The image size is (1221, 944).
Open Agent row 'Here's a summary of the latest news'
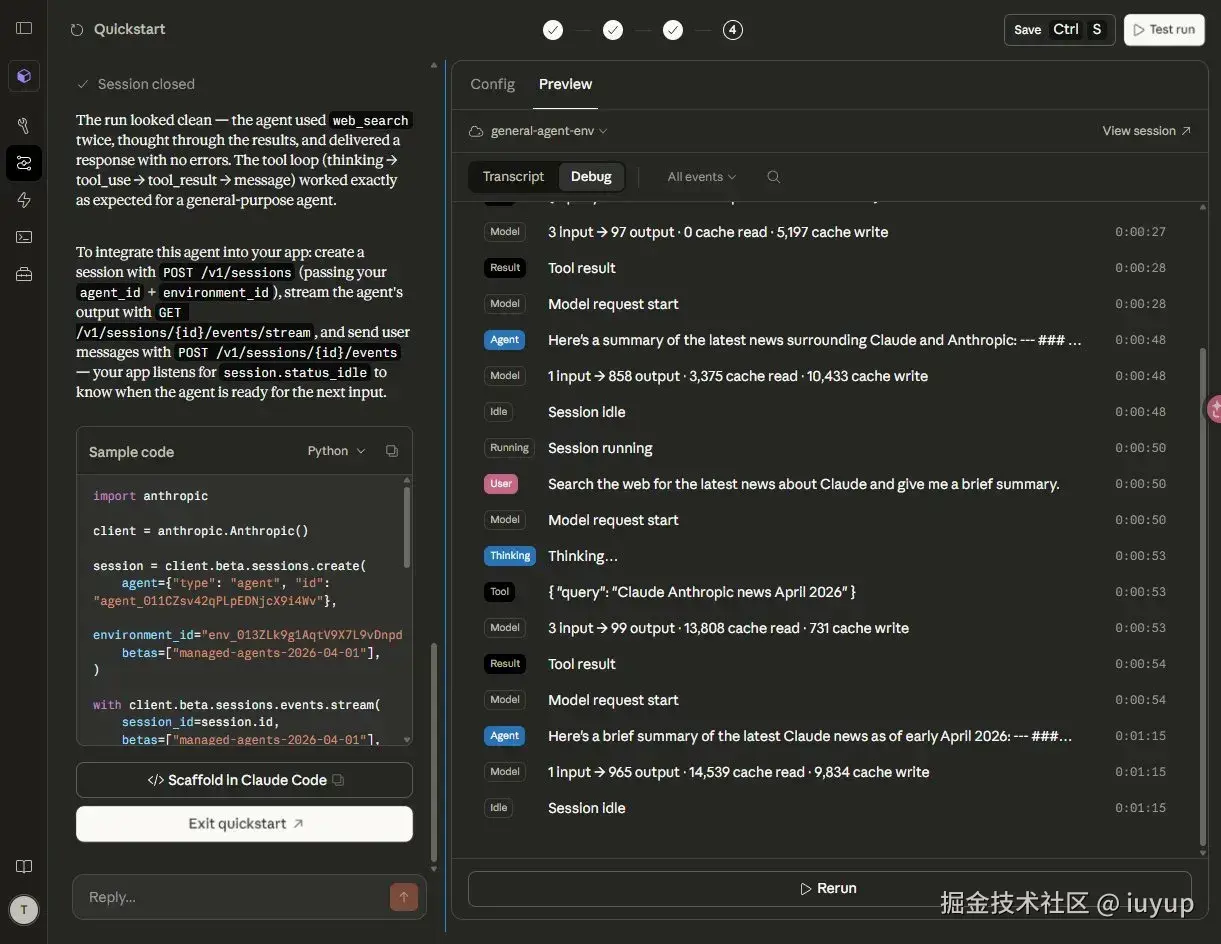(825, 340)
